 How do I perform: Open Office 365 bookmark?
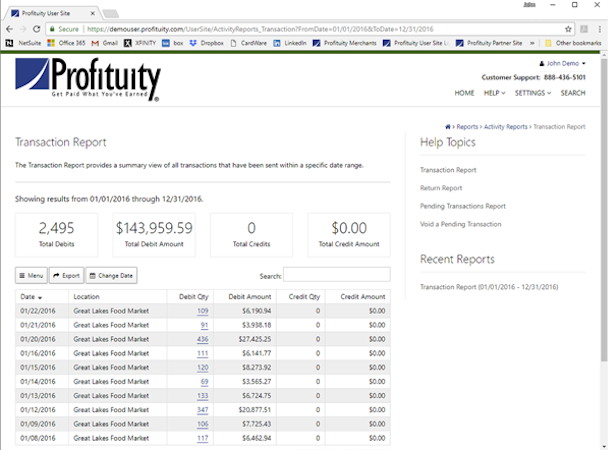66,43
